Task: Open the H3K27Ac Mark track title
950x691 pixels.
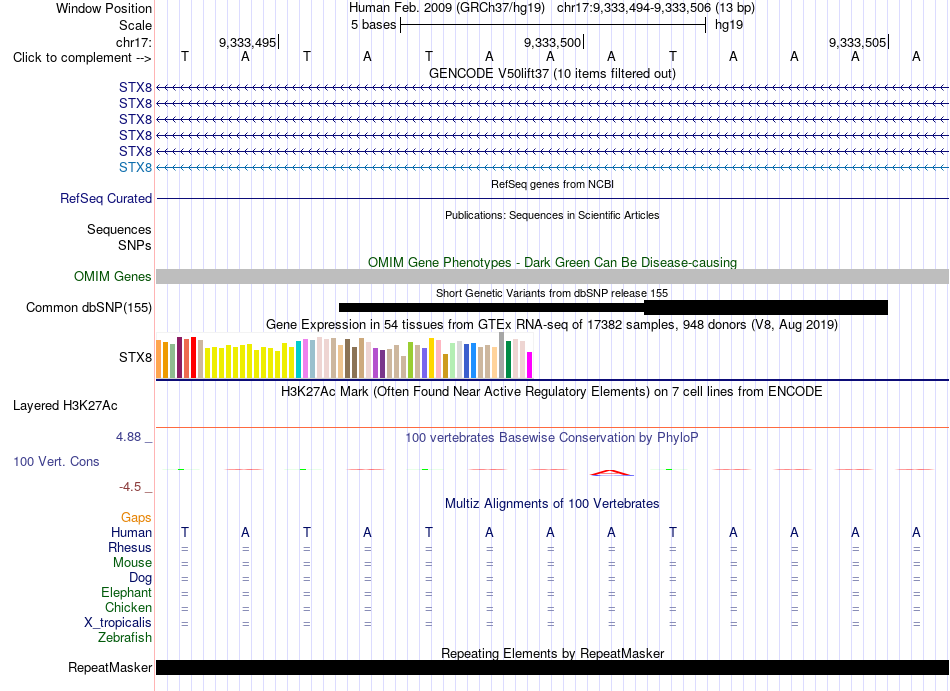Action: pyautogui.click(x=552, y=392)
